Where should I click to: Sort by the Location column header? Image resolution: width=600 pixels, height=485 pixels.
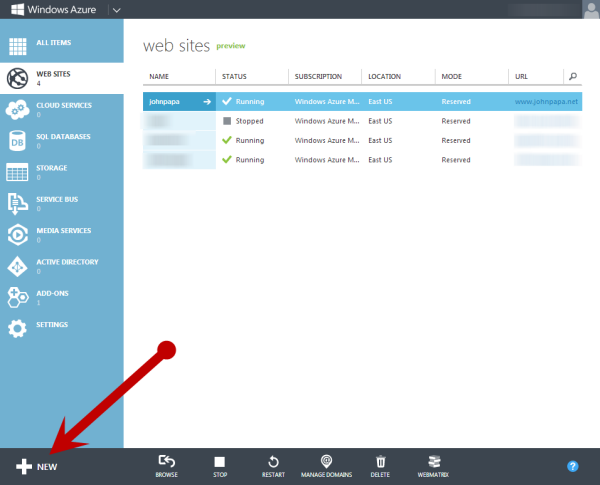click(385, 77)
